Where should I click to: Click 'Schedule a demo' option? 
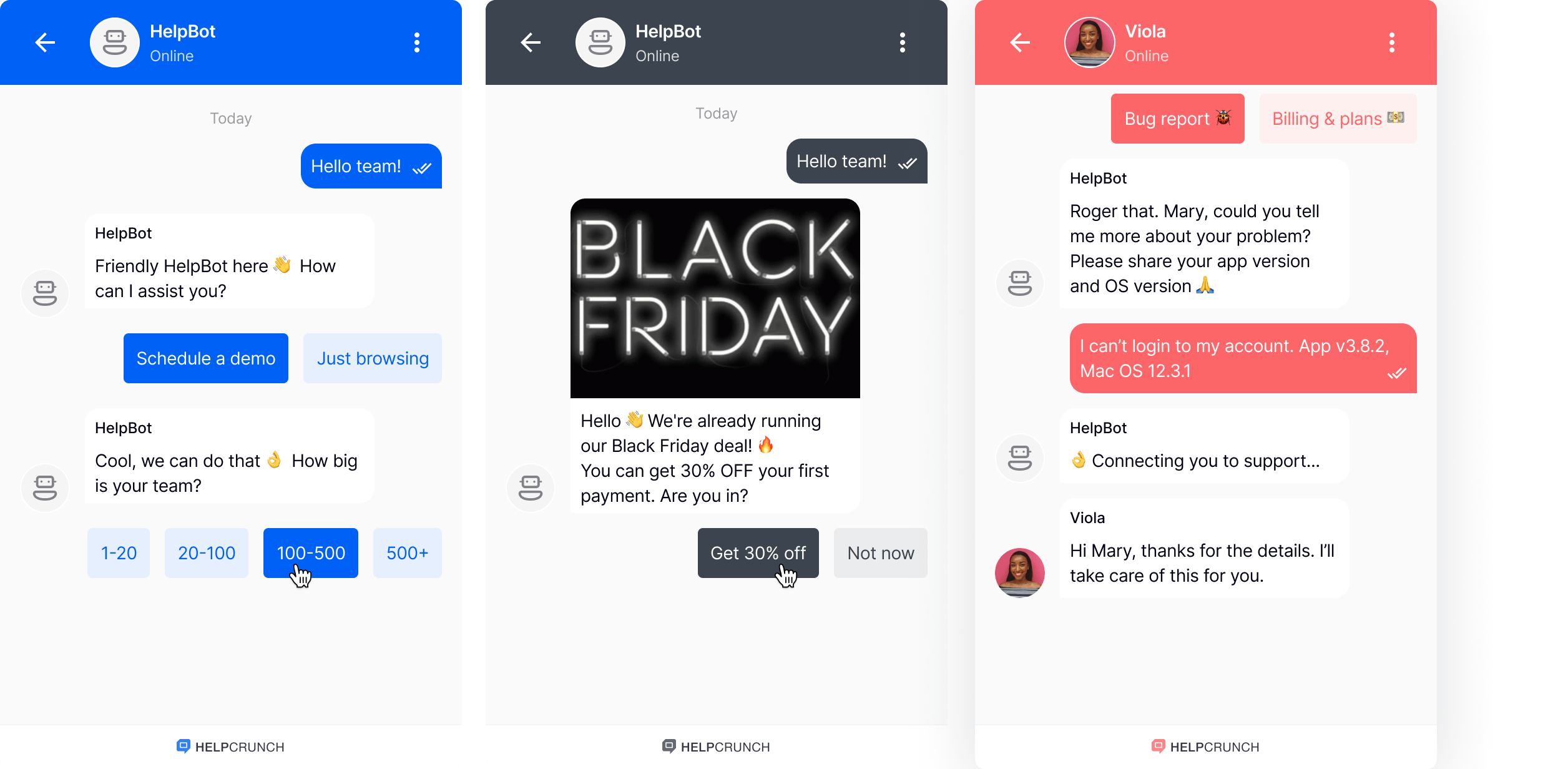[x=204, y=358]
